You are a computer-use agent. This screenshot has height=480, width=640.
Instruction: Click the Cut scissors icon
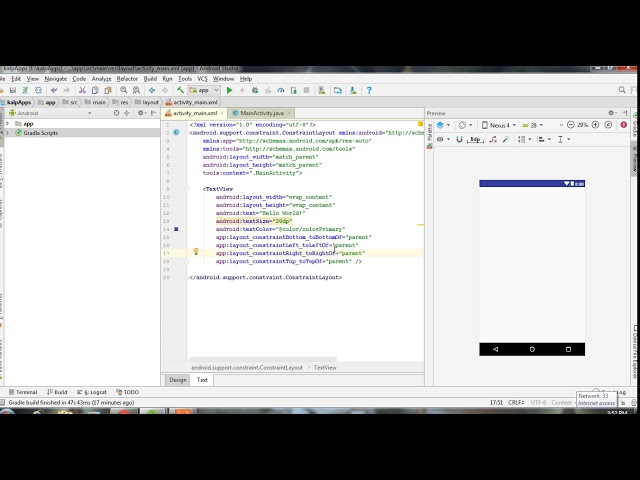82,90
